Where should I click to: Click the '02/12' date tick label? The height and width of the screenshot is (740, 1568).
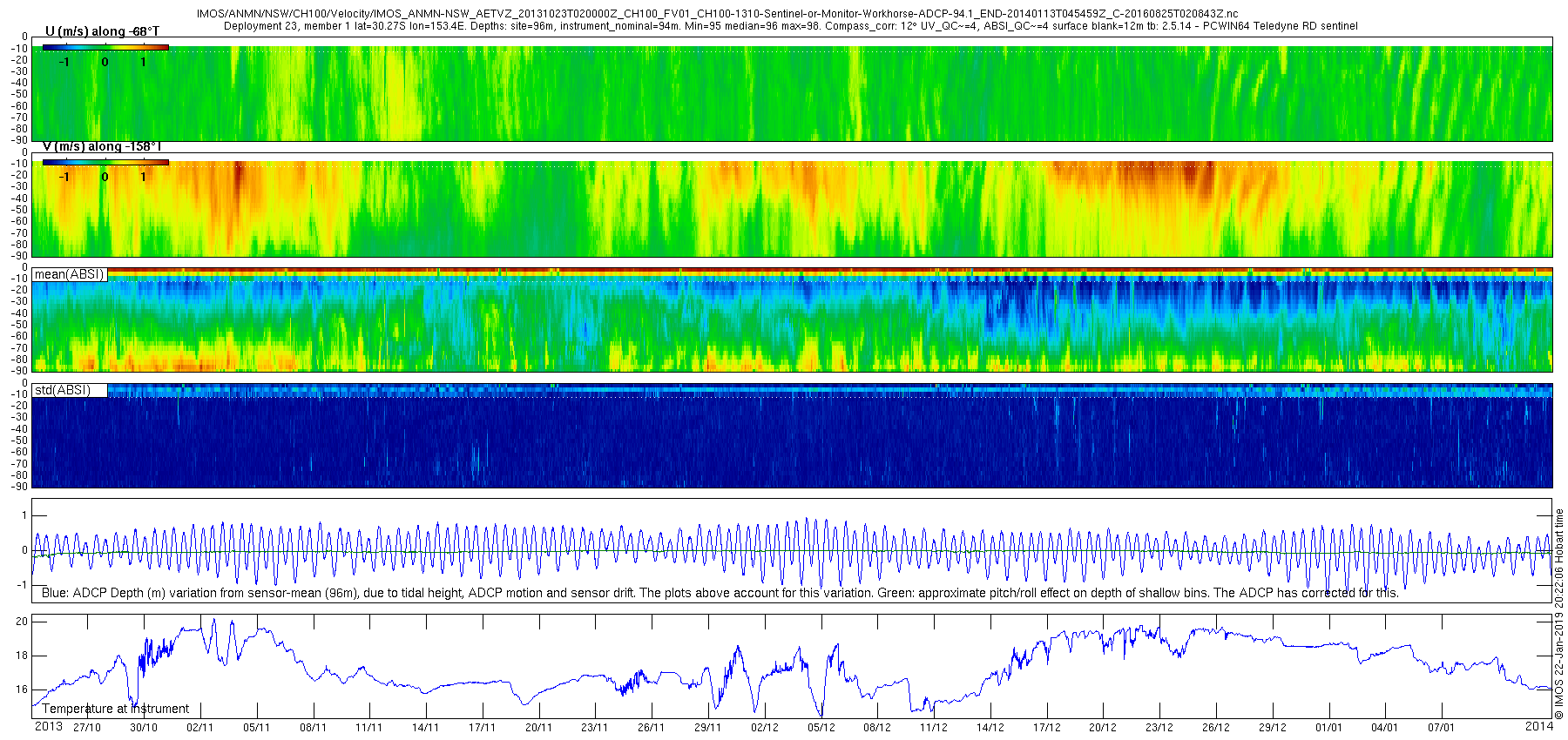tap(765, 728)
